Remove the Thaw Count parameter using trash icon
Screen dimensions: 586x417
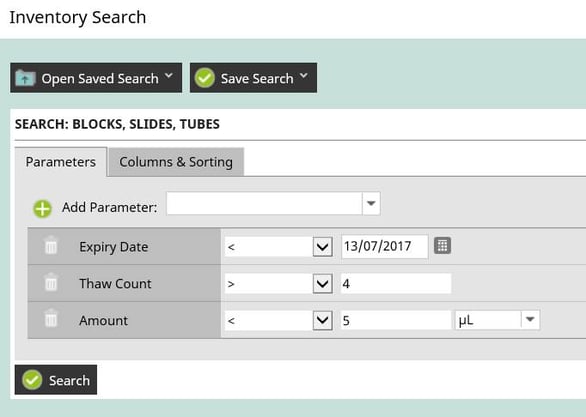pos(51,282)
